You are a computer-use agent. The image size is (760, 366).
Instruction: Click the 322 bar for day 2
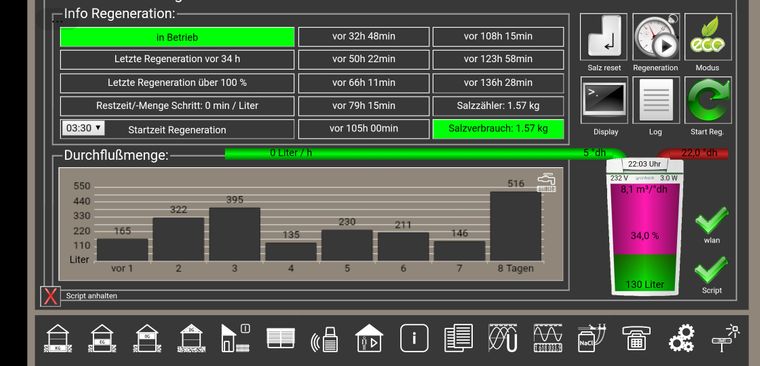click(178, 239)
